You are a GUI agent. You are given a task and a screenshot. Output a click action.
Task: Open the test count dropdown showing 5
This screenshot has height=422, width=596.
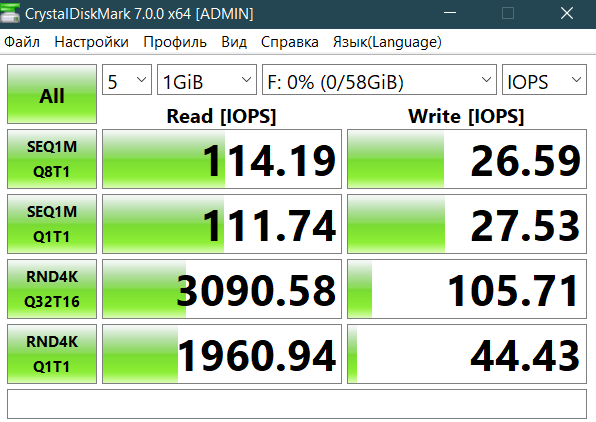(127, 79)
